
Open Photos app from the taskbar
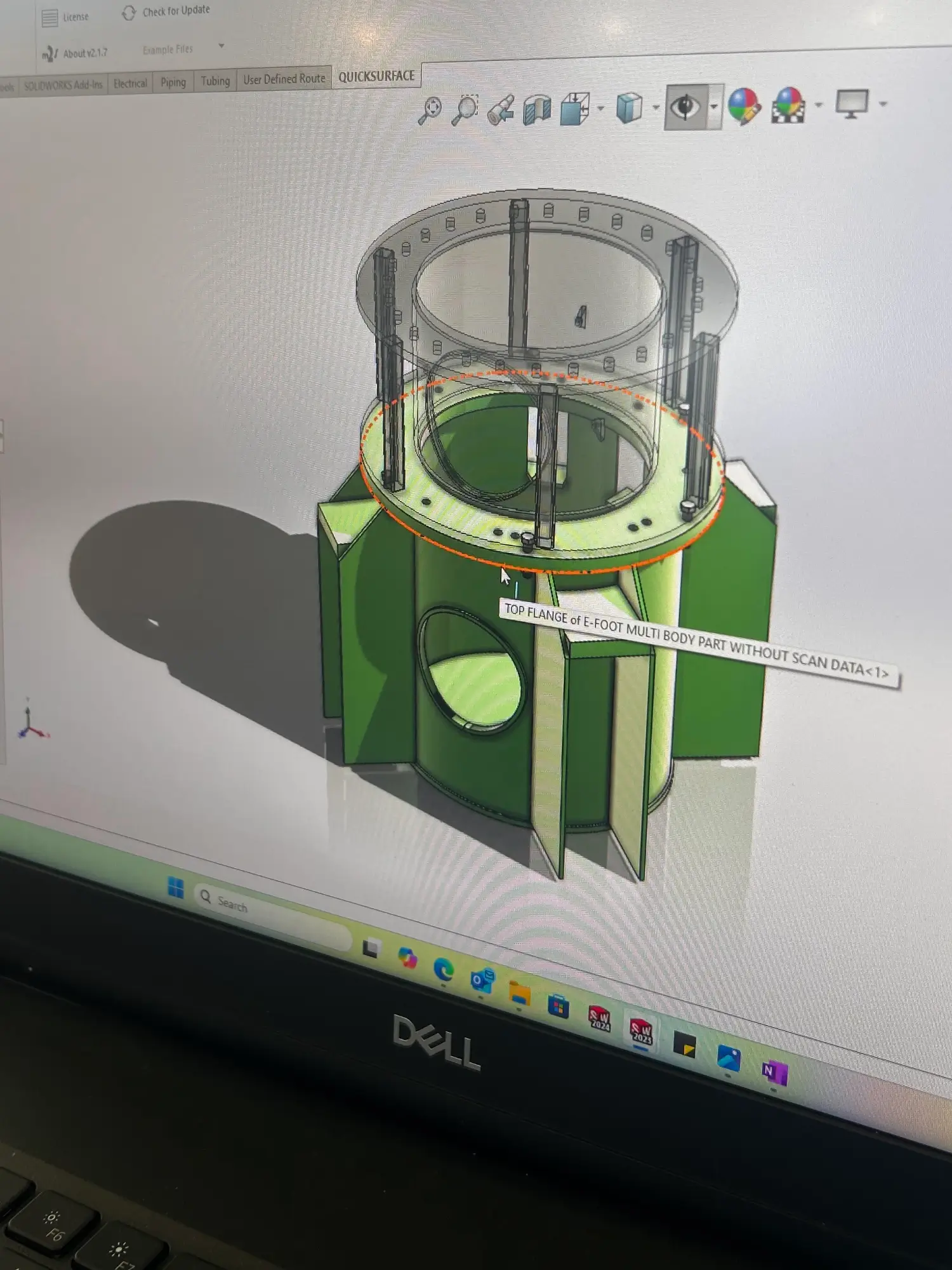(x=729, y=1059)
